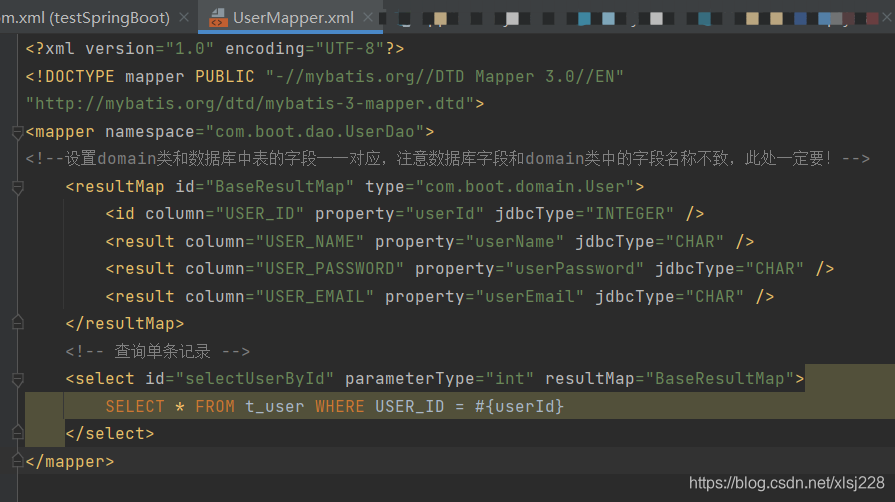Click jdbcType value "INTEGER"

pos(630,214)
